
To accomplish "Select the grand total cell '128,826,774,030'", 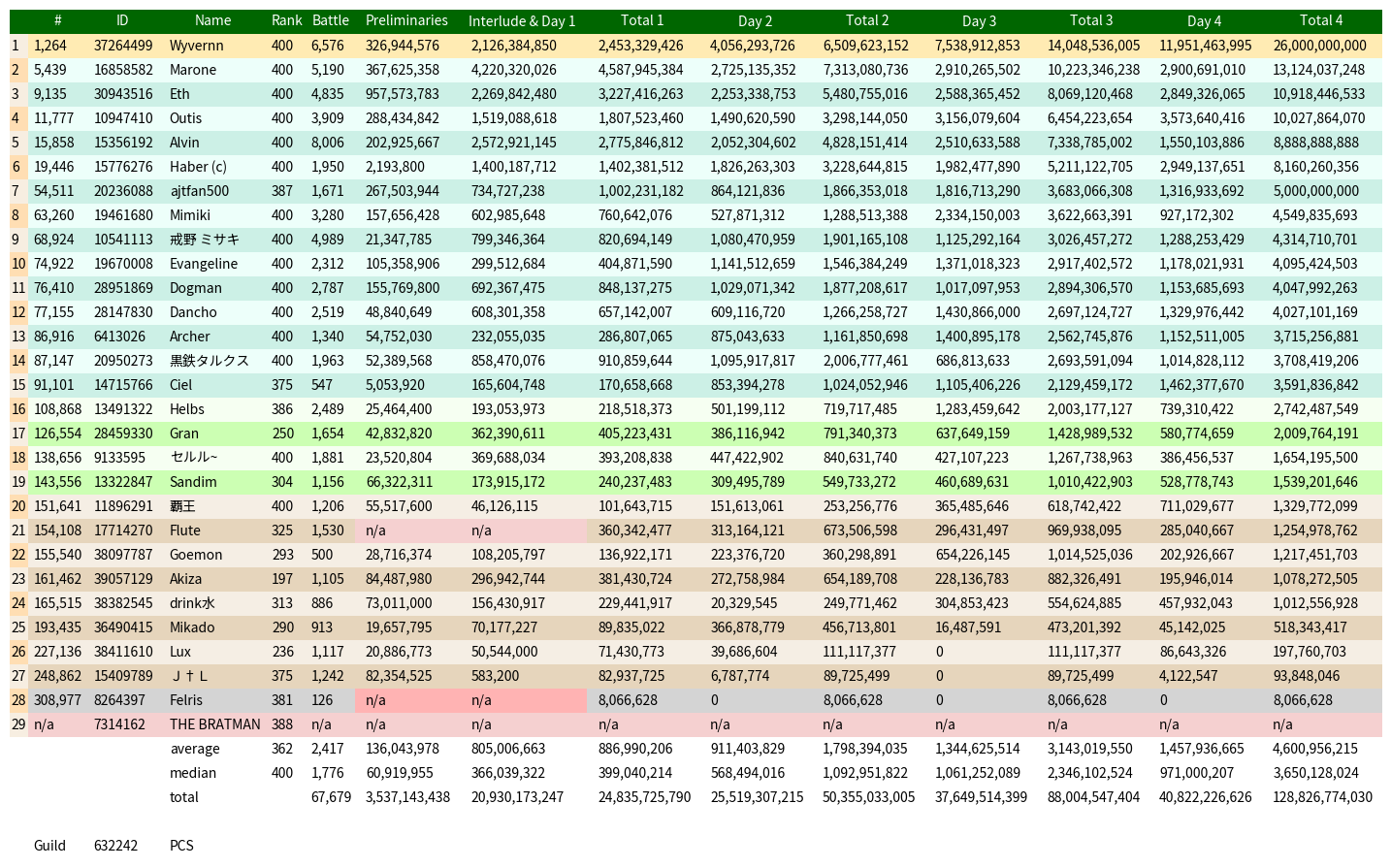I will [1323, 797].
